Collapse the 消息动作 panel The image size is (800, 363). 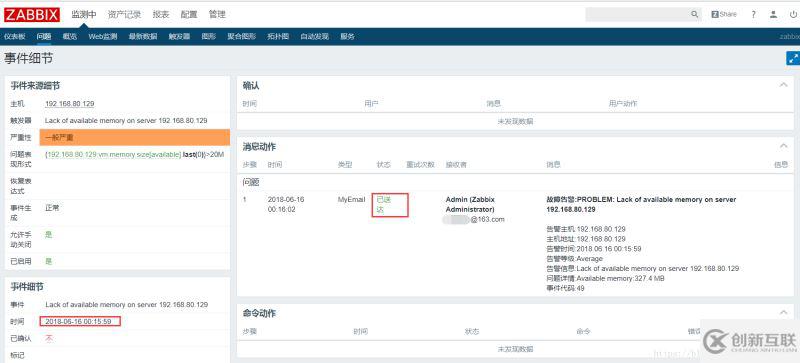(784, 146)
